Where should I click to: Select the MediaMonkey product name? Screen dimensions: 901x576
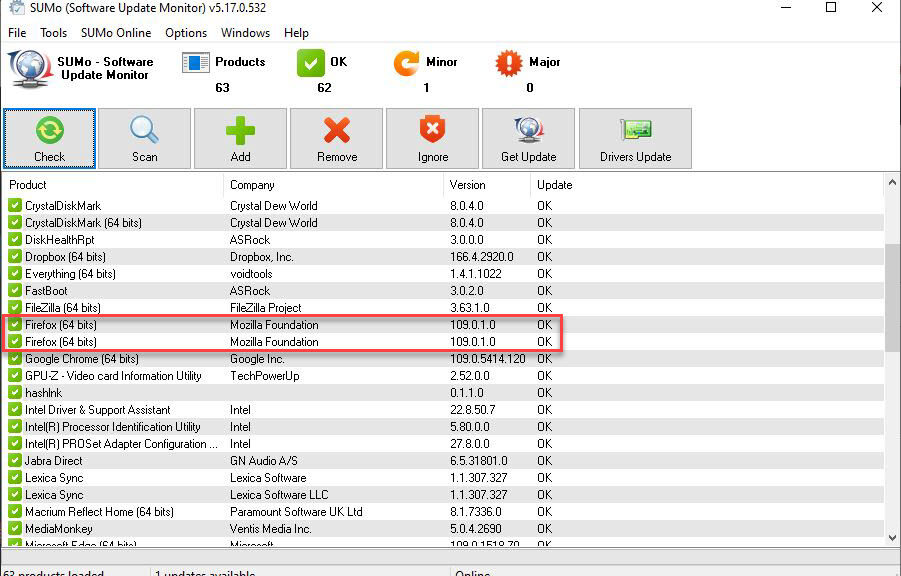[59, 529]
